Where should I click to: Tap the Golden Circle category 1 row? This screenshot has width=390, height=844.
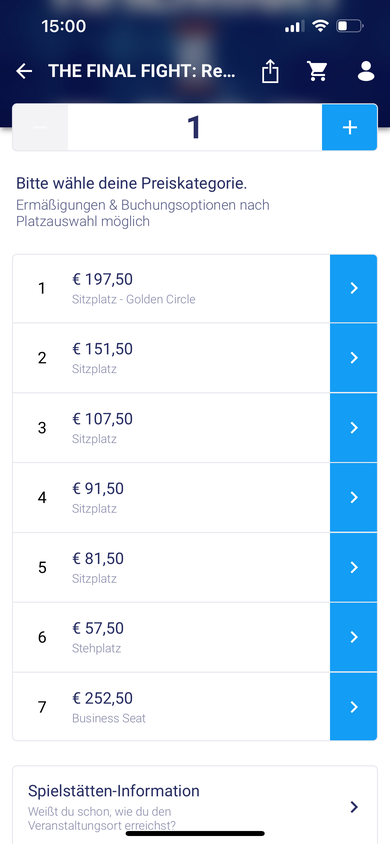click(x=195, y=289)
